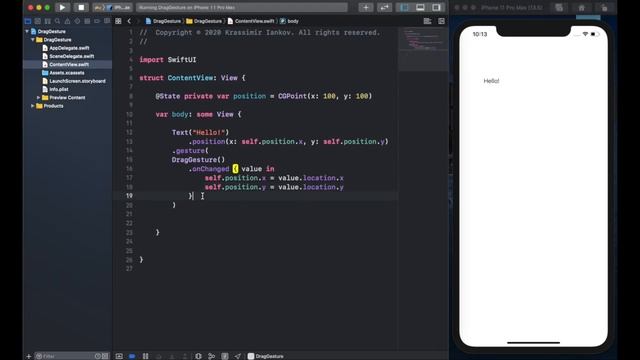
Task: Collapse the DragGesture project root
Action: 27,31
